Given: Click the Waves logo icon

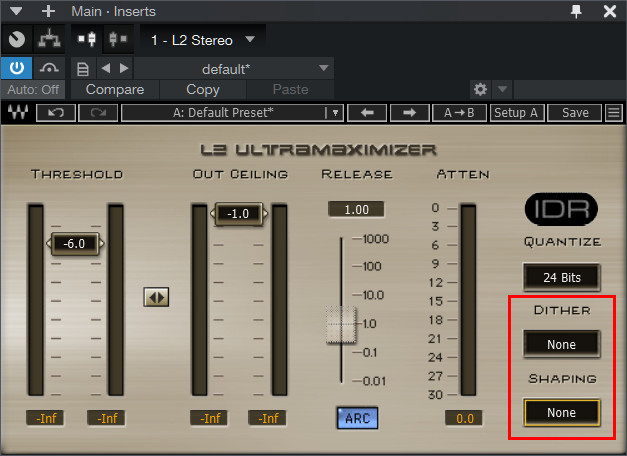Looking at the screenshot, I should (x=18, y=112).
